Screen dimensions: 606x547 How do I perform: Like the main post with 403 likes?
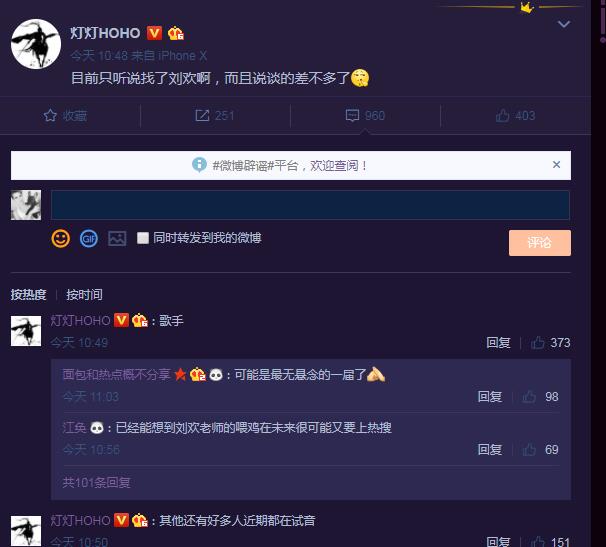click(502, 115)
